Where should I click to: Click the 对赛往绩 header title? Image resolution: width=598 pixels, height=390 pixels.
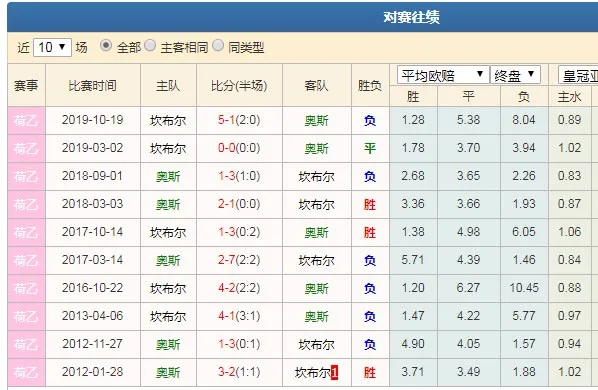412,17
